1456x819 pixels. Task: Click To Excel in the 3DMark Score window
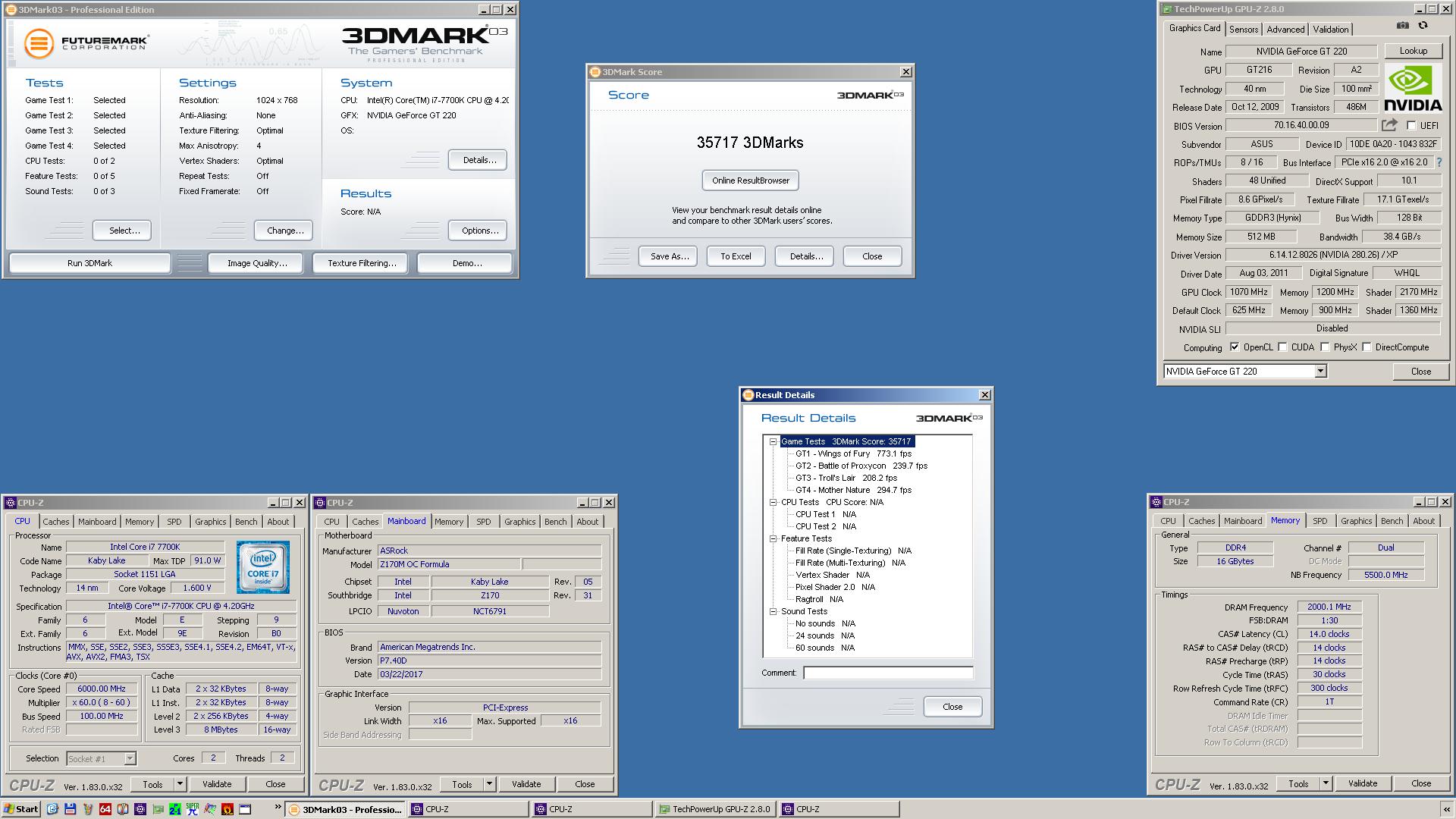tap(736, 256)
